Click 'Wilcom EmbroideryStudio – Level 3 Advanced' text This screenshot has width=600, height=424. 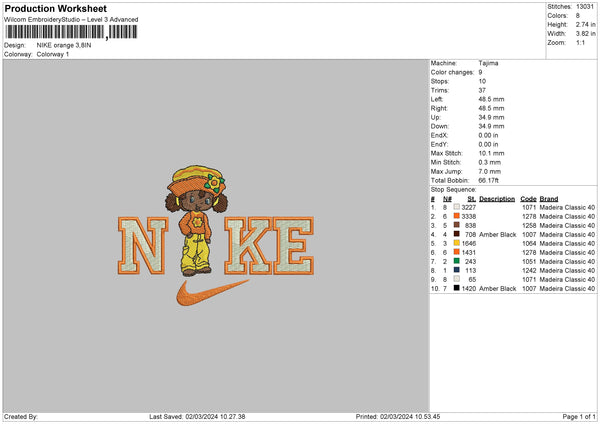(71, 20)
